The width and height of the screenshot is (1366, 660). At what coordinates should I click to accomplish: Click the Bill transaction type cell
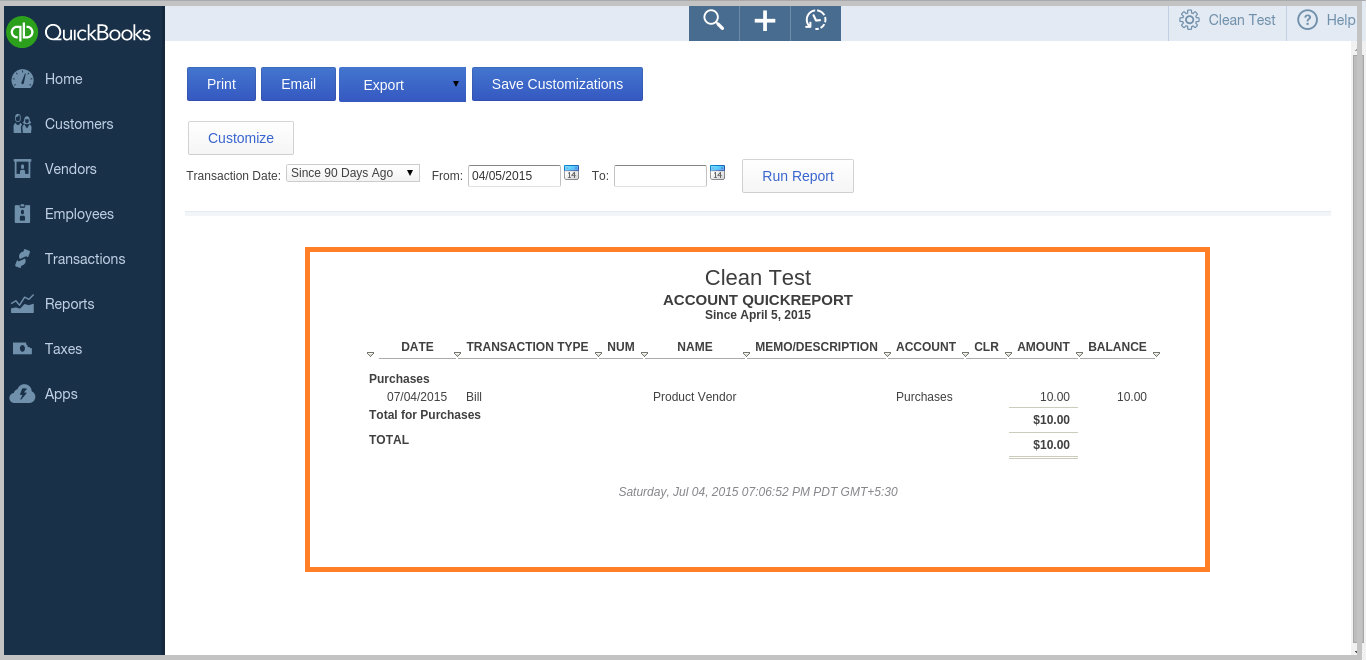click(474, 397)
